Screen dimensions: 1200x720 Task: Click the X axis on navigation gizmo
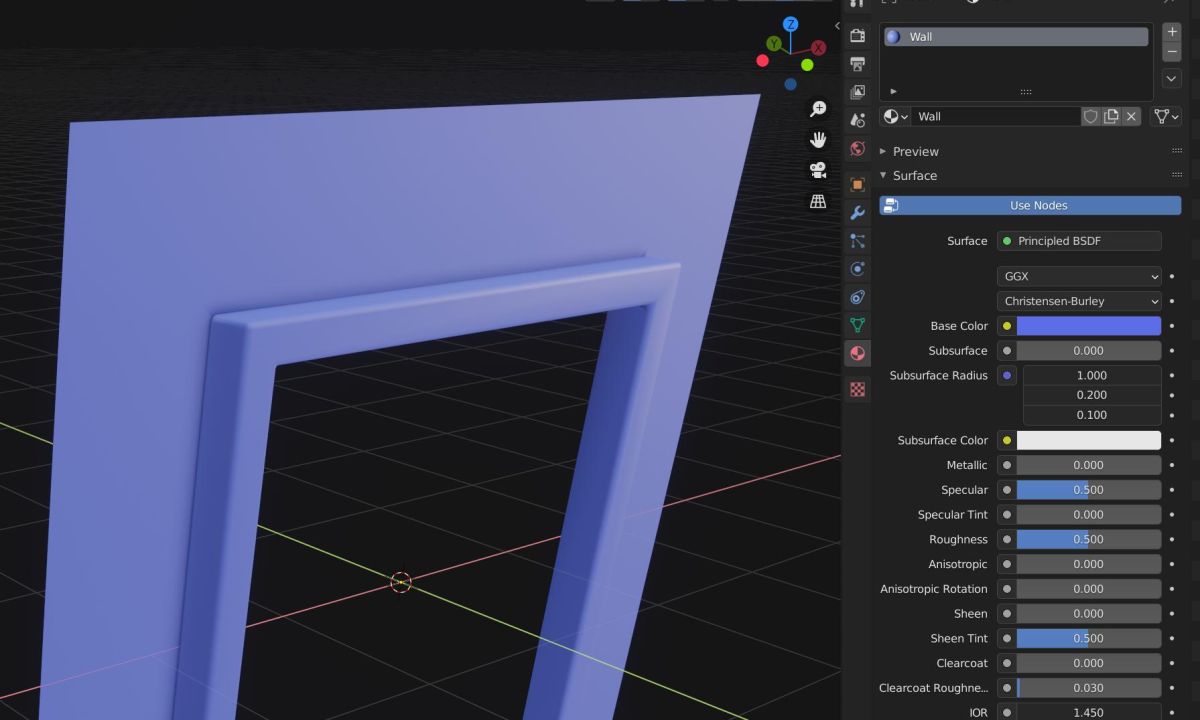click(x=819, y=47)
